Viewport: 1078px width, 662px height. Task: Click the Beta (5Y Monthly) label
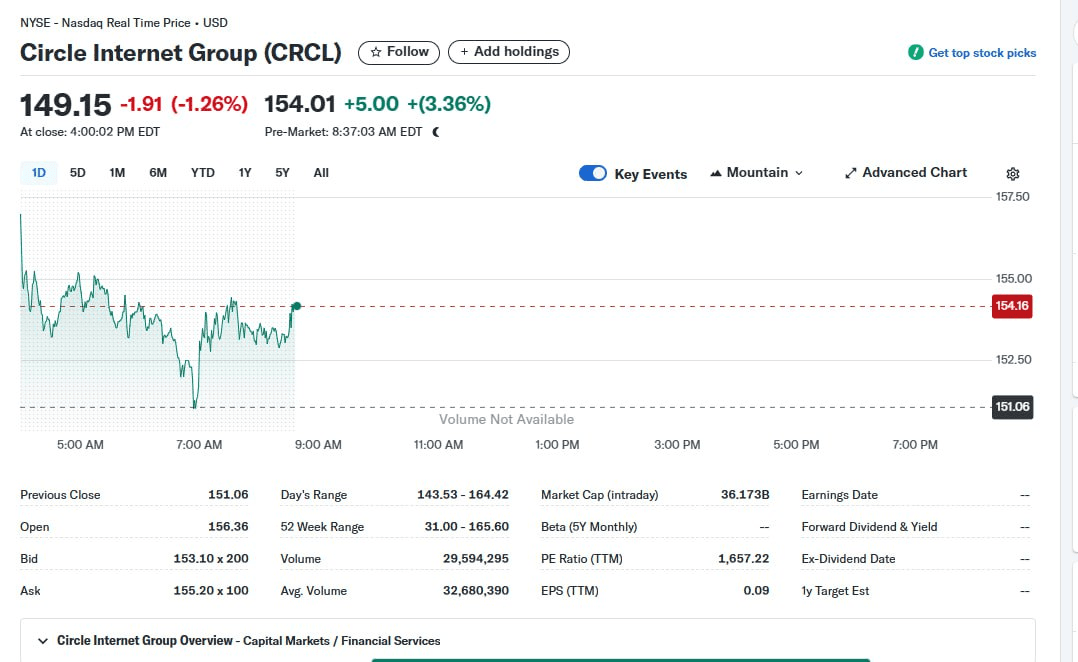(x=589, y=527)
